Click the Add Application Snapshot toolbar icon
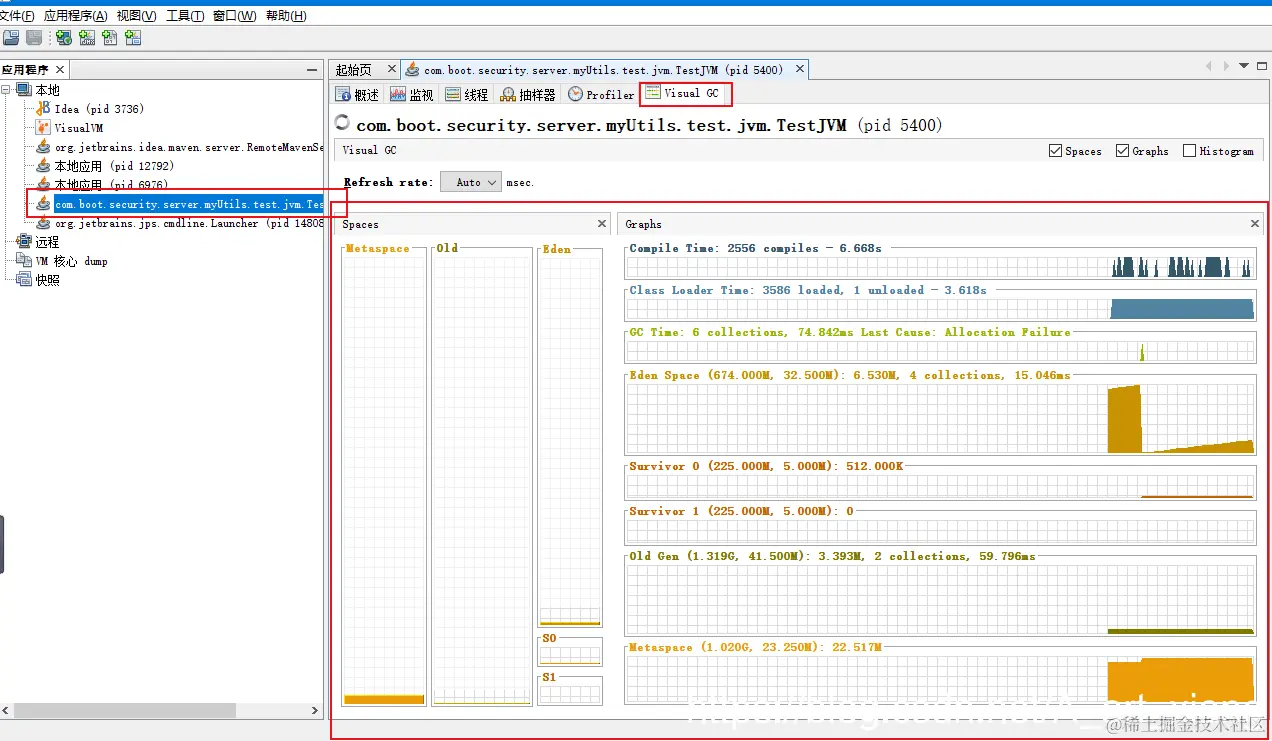1272x741 pixels. [133, 38]
